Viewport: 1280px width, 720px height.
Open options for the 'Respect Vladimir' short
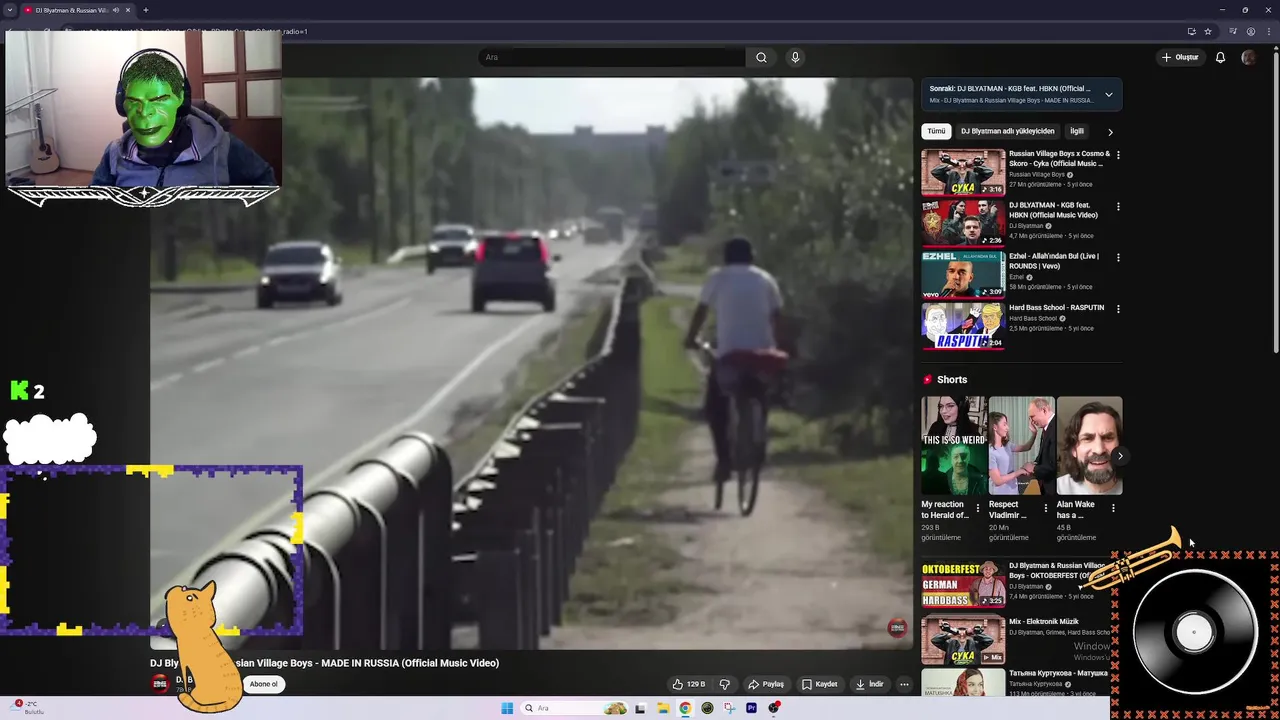1046,508
